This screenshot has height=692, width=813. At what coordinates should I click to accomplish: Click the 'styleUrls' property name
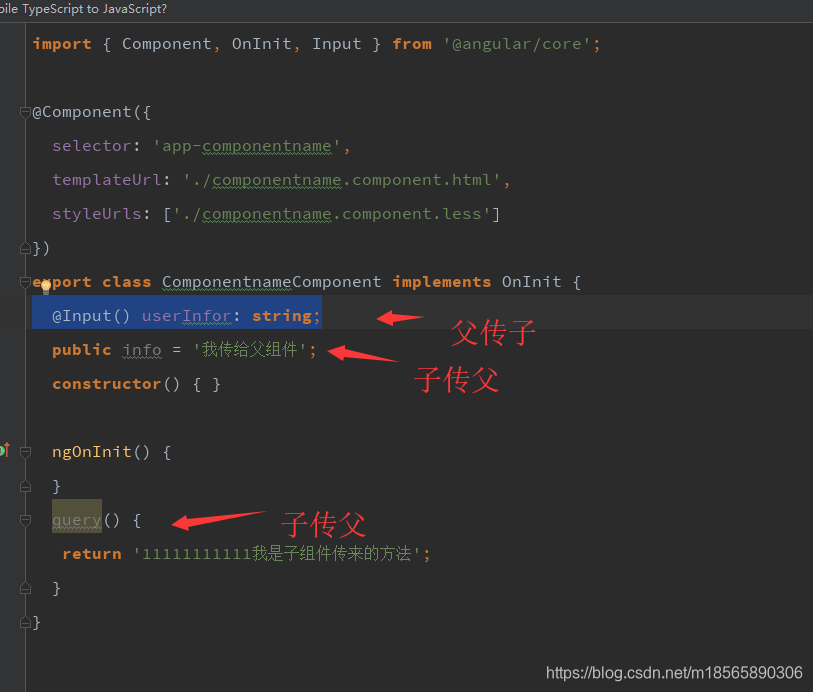(96, 214)
